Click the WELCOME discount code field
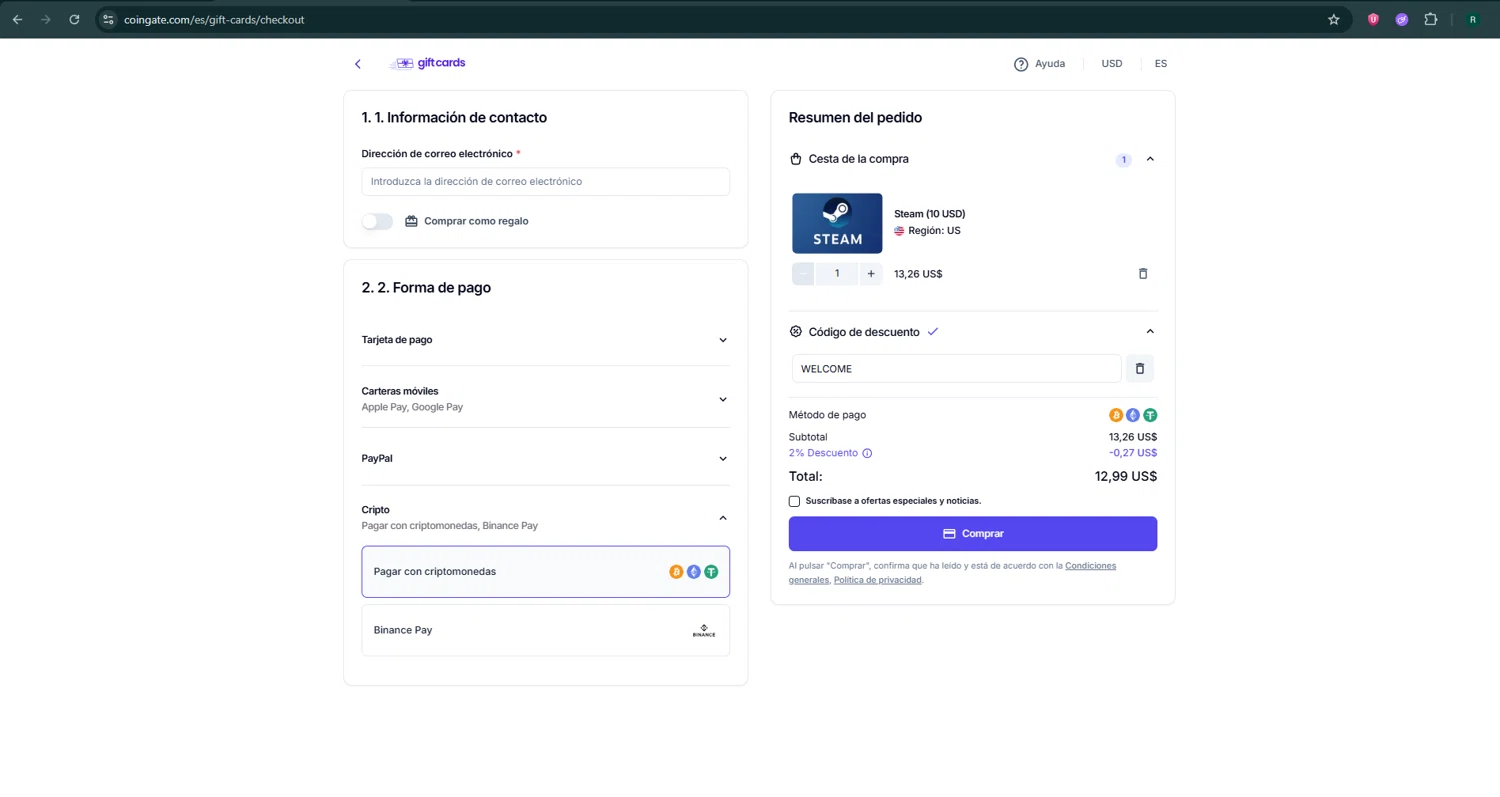The height and width of the screenshot is (797, 1500). click(x=956, y=368)
